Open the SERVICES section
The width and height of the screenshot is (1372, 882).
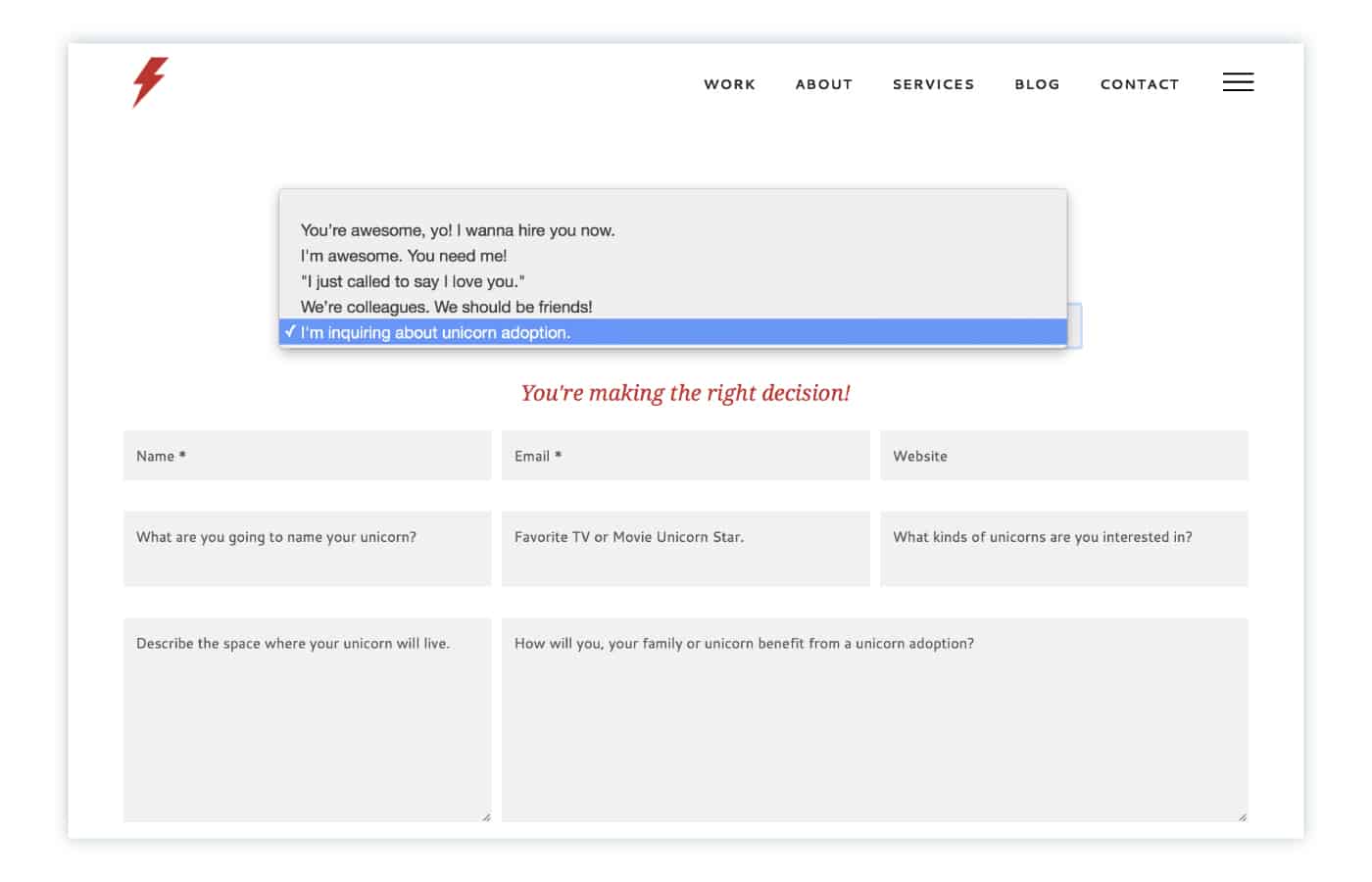click(x=933, y=84)
